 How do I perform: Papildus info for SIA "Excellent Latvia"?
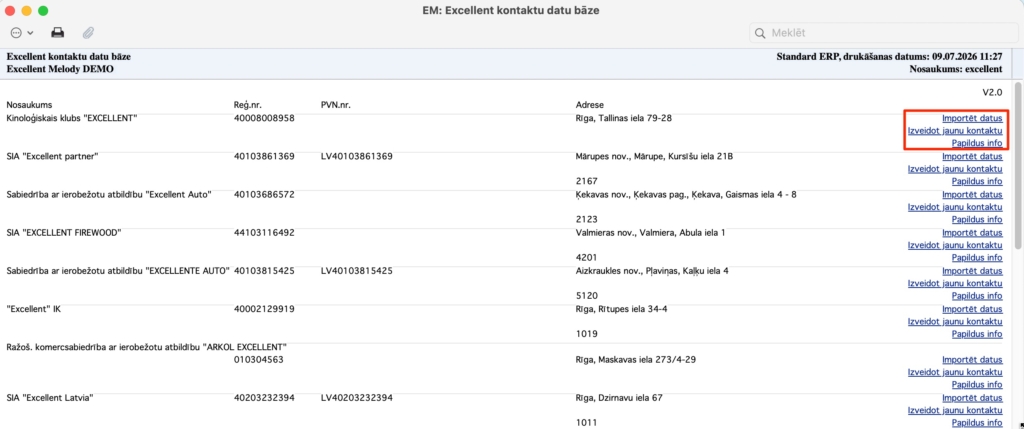(x=977, y=422)
